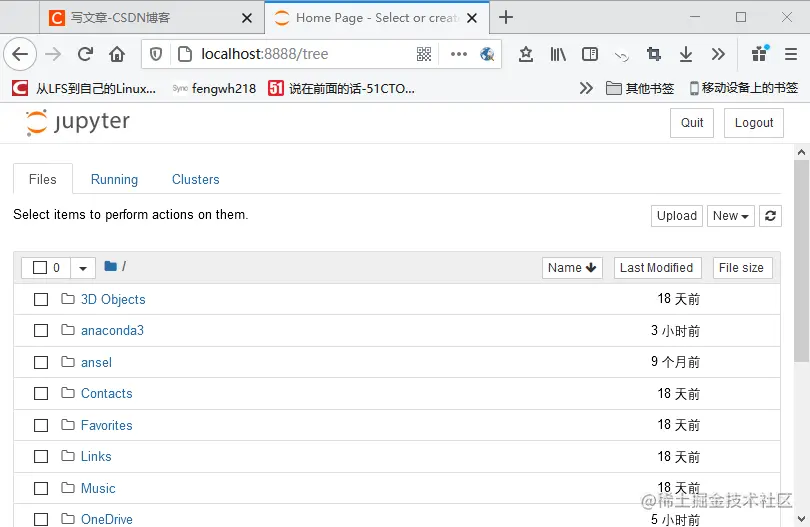This screenshot has width=810, height=527.
Task: Sort by File size
Action: pyautogui.click(x=742, y=268)
